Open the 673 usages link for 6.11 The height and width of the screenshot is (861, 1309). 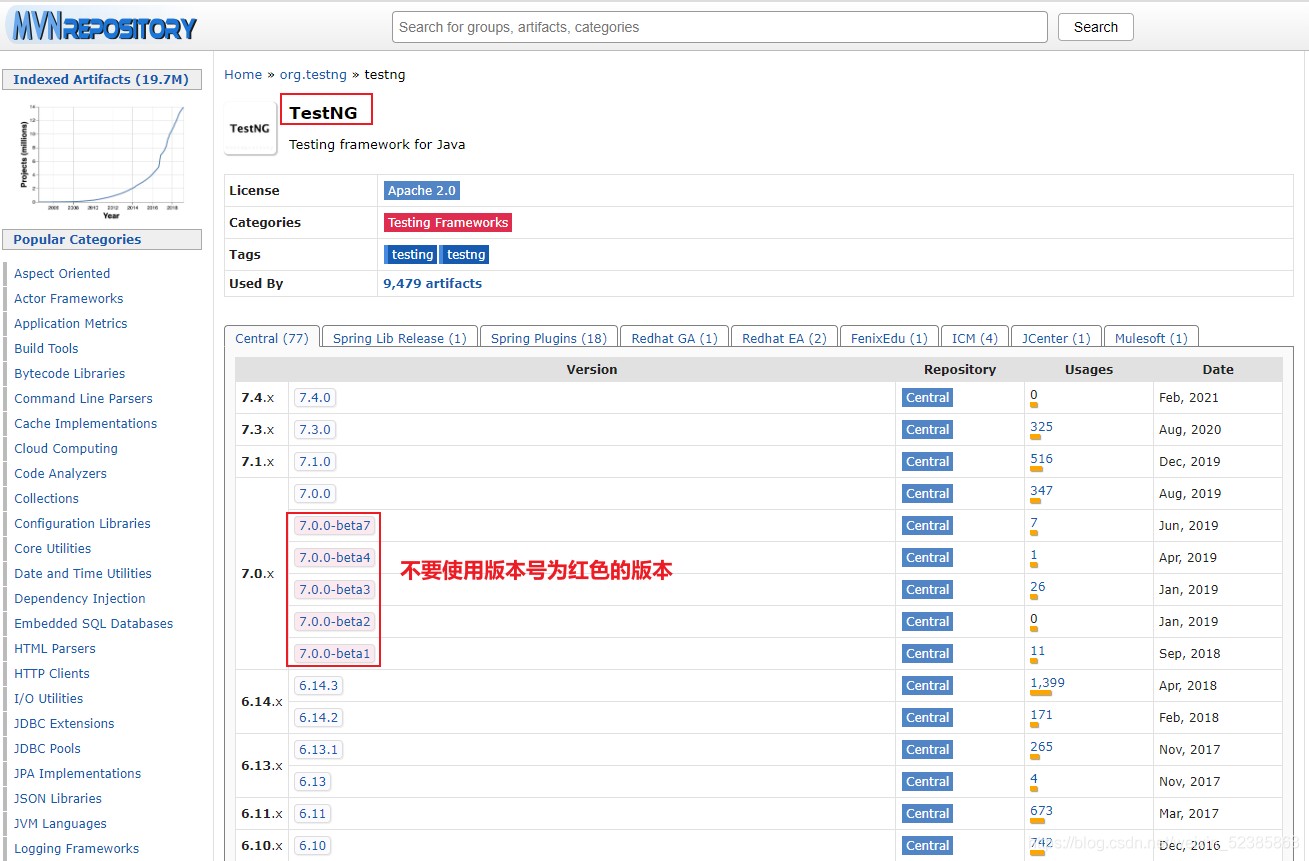1041,811
